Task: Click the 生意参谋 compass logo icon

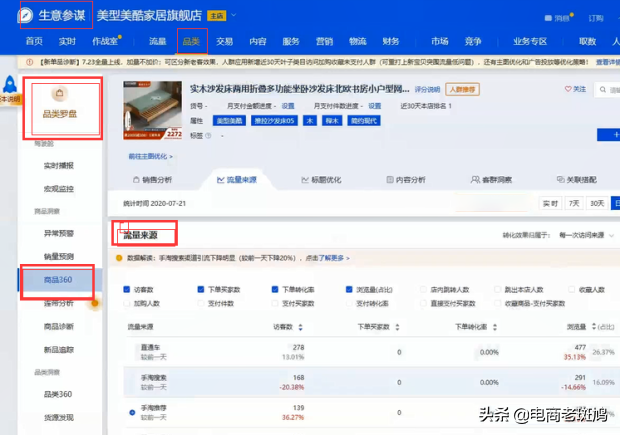Action: pos(25,15)
